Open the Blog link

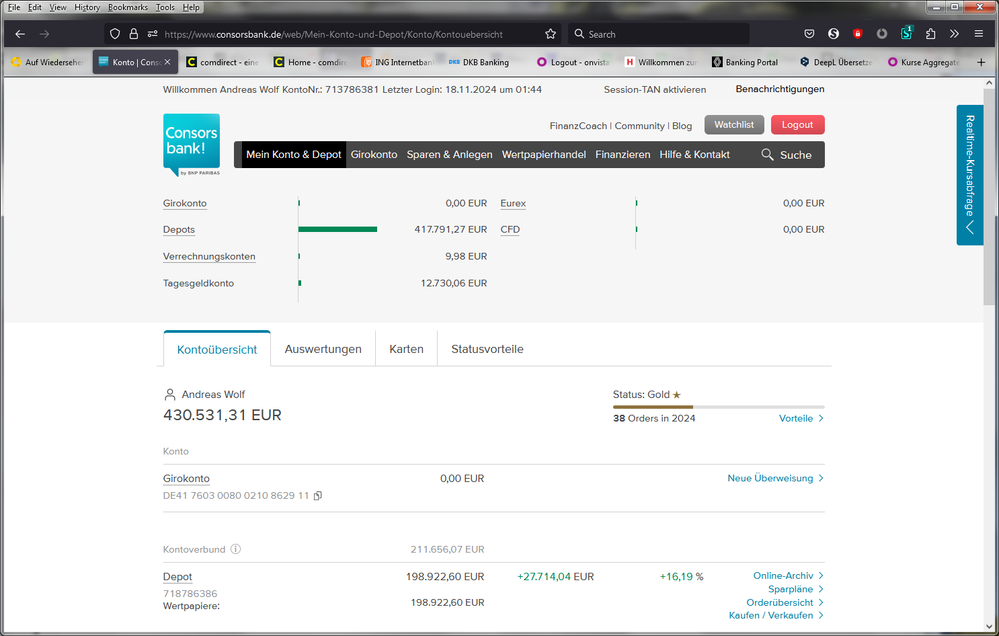click(682, 126)
